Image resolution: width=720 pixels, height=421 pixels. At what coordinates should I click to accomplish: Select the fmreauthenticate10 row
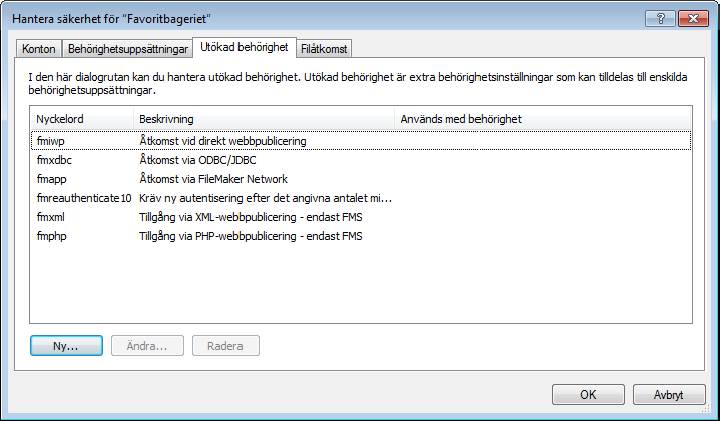pyautogui.click(x=361, y=198)
